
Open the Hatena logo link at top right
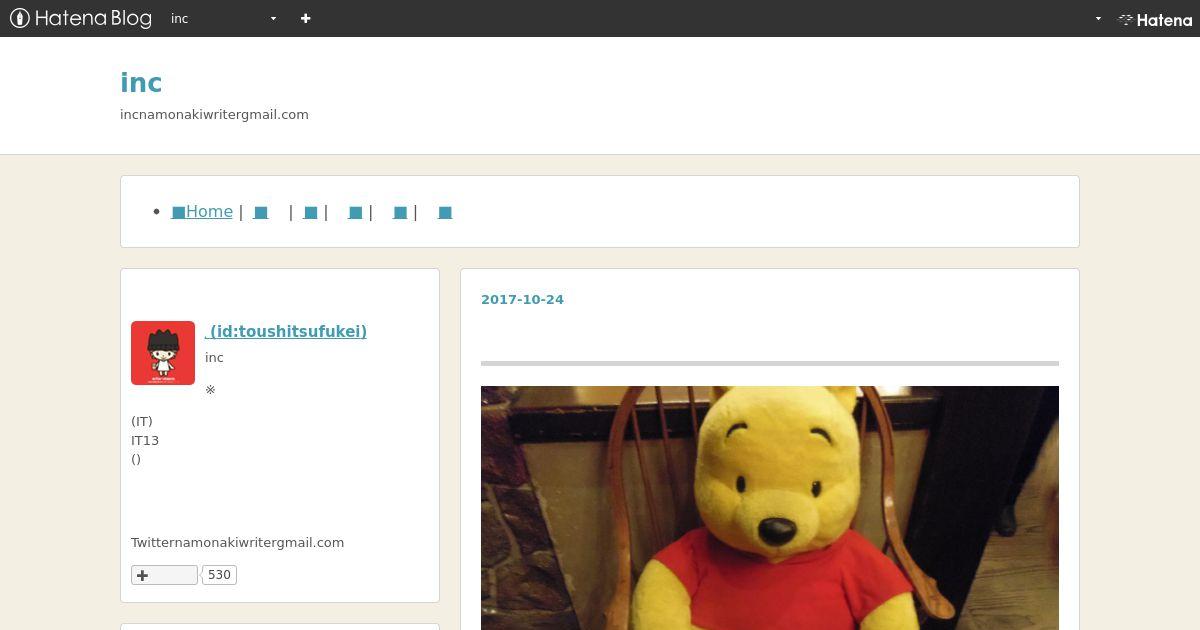point(1155,19)
